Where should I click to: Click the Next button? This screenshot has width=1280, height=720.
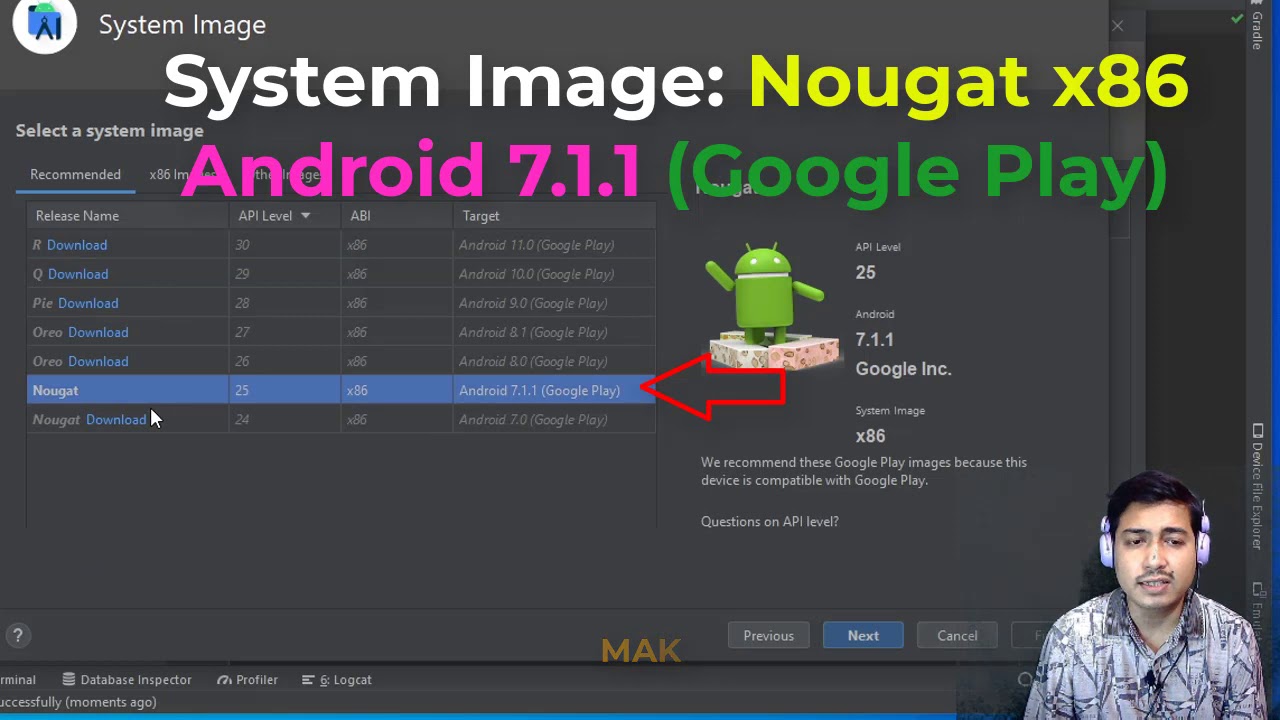[863, 636]
